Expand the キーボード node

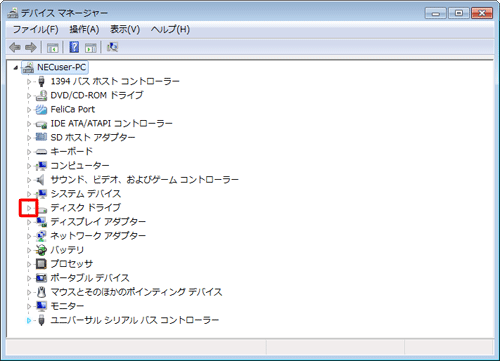[29, 152]
